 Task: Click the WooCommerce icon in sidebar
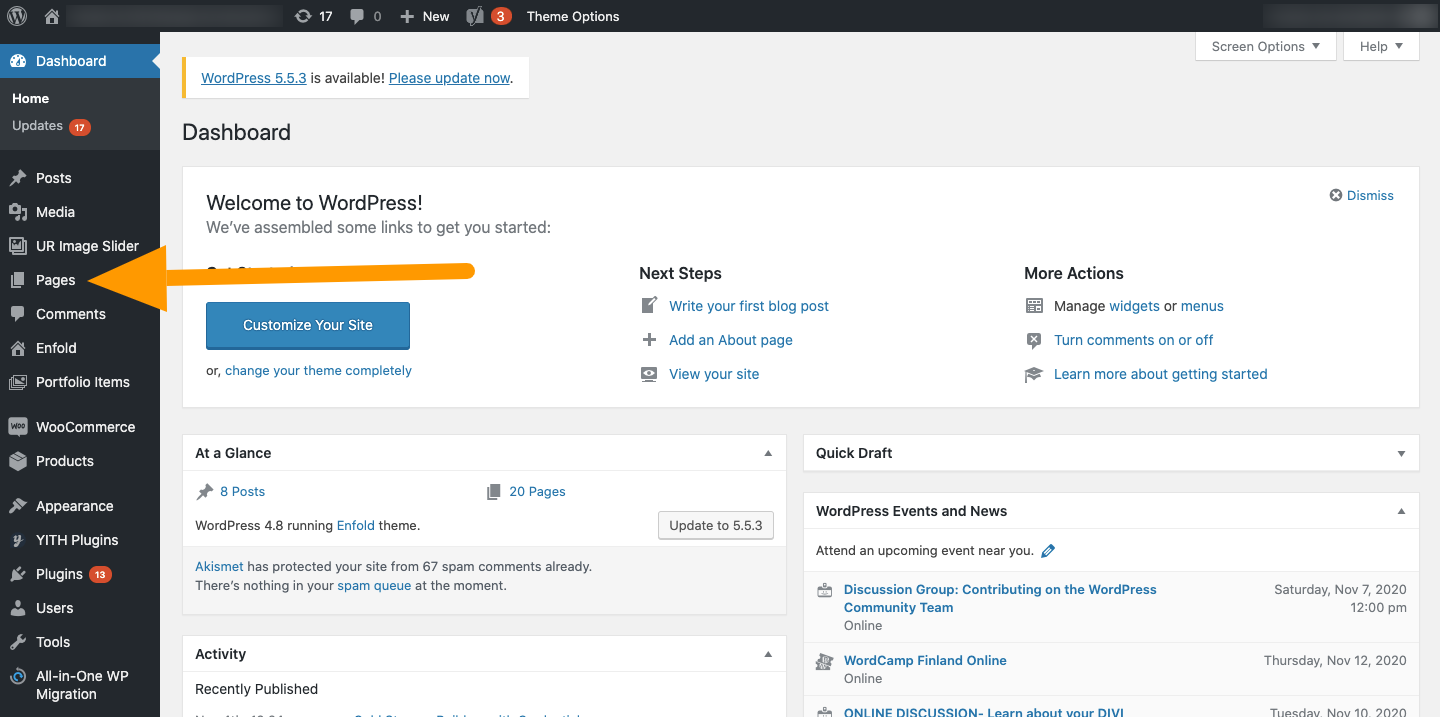18,427
